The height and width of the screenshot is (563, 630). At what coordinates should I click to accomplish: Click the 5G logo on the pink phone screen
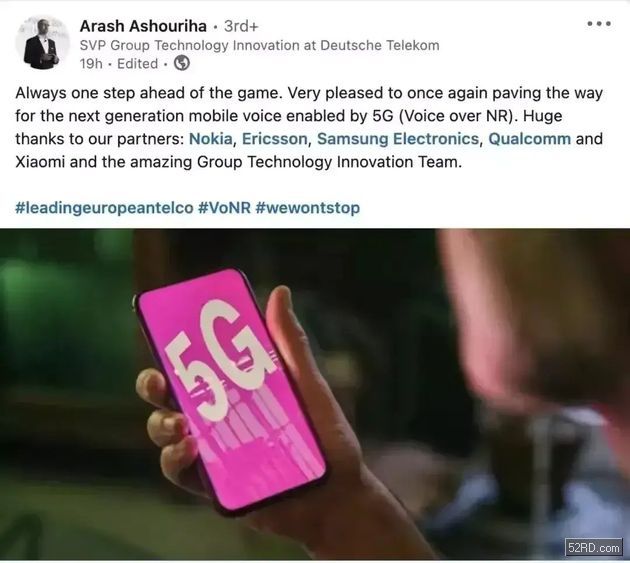tap(220, 360)
